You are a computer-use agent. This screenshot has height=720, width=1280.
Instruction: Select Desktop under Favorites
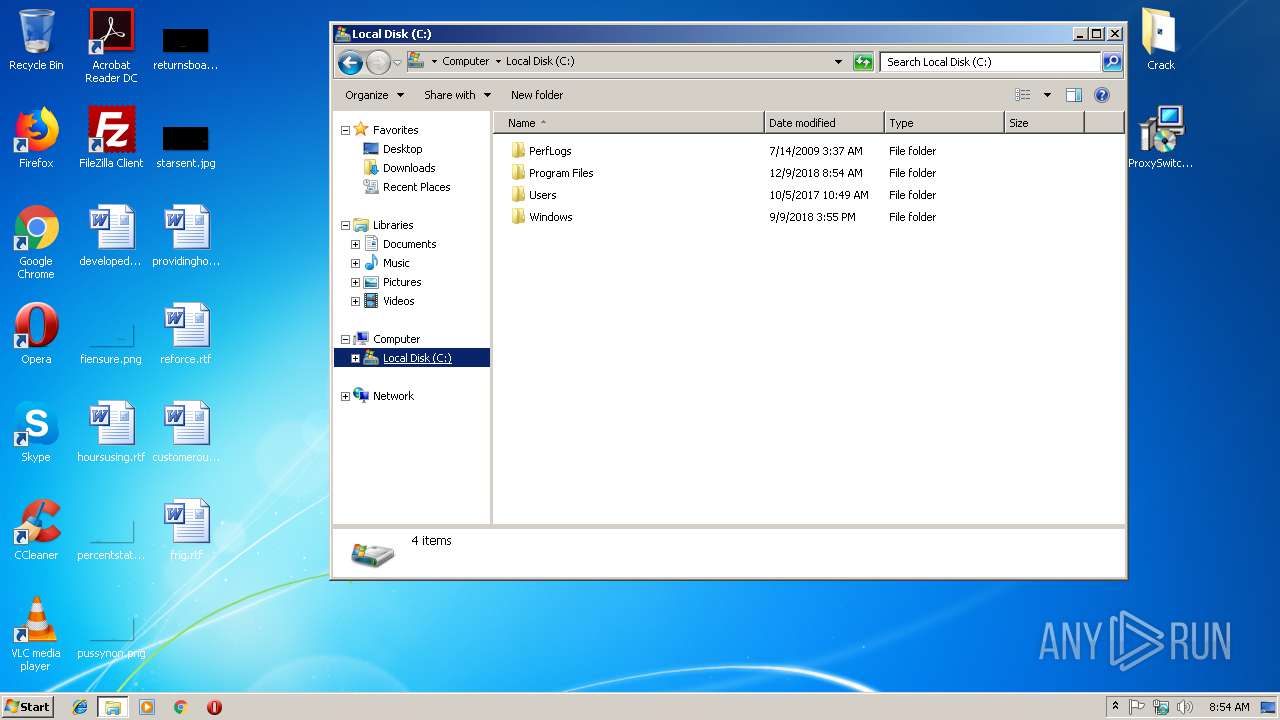click(x=402, y=149)
